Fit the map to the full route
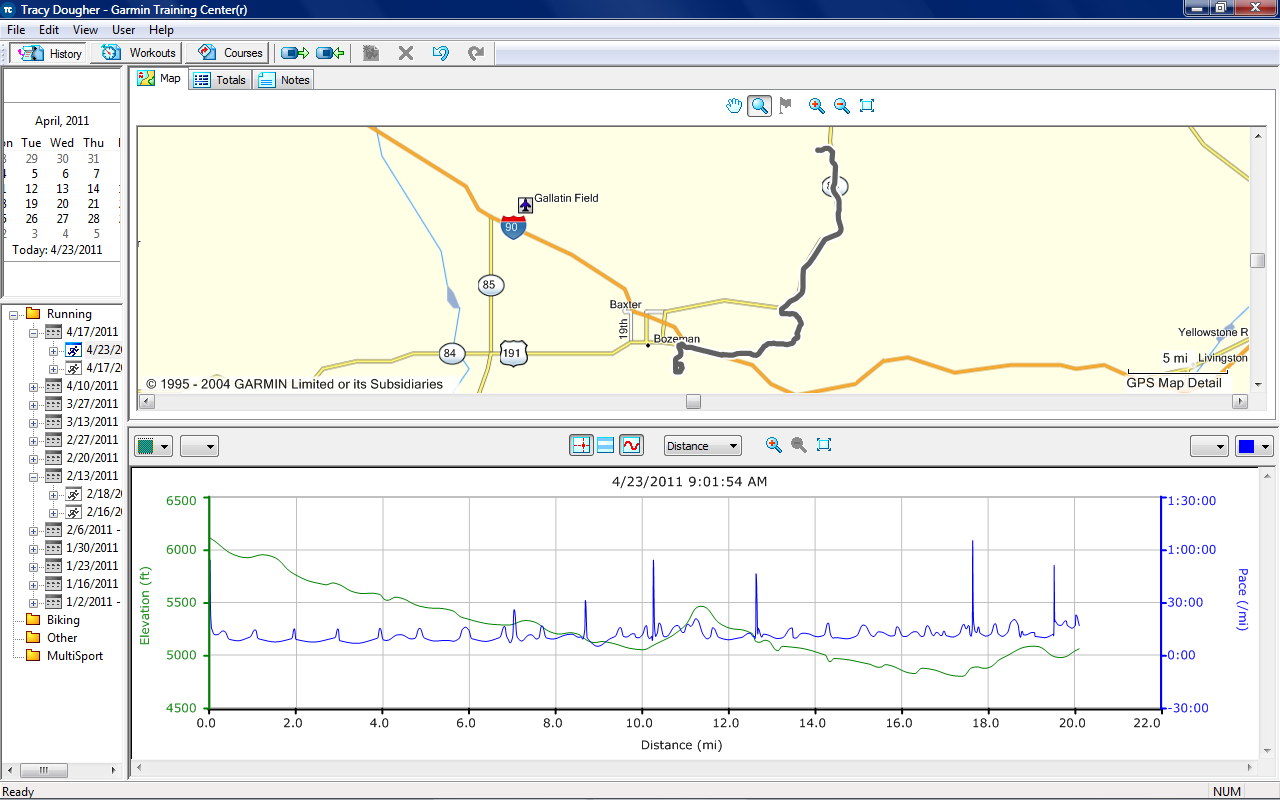Screen dimensions: 1280x800 (x=867, y=105)
